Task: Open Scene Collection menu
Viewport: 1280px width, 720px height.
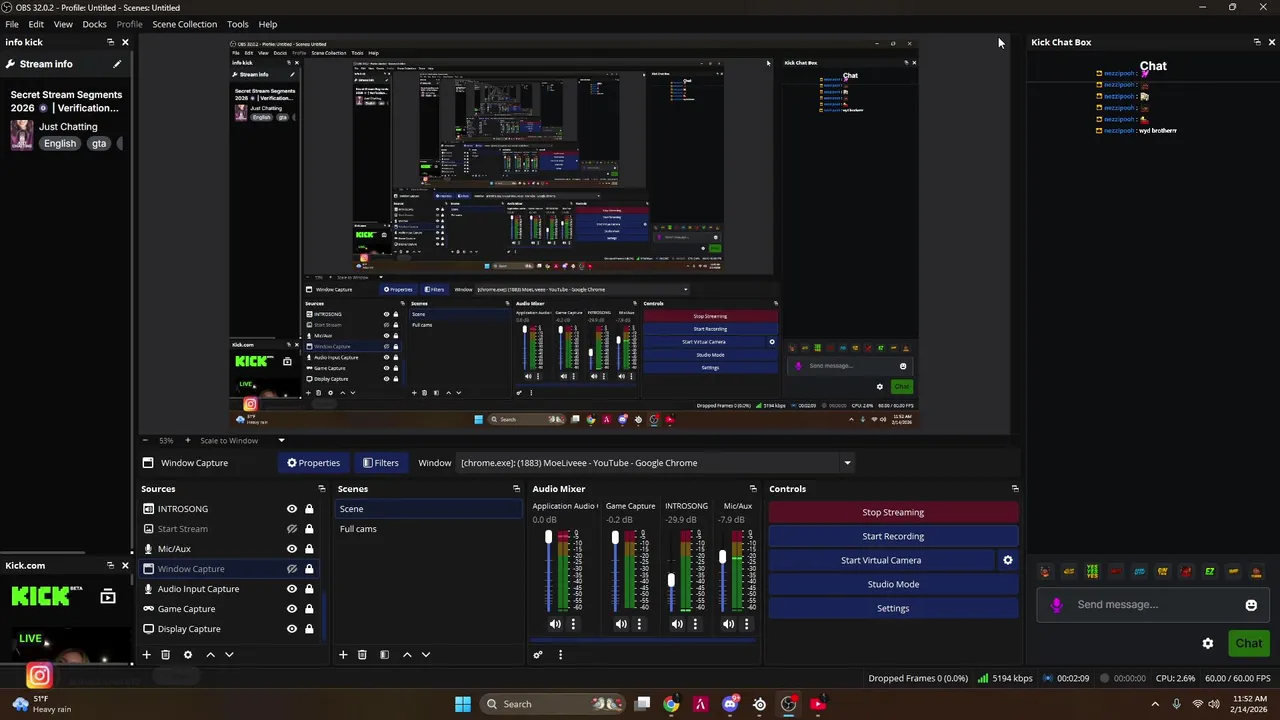Action: [184, 24]
